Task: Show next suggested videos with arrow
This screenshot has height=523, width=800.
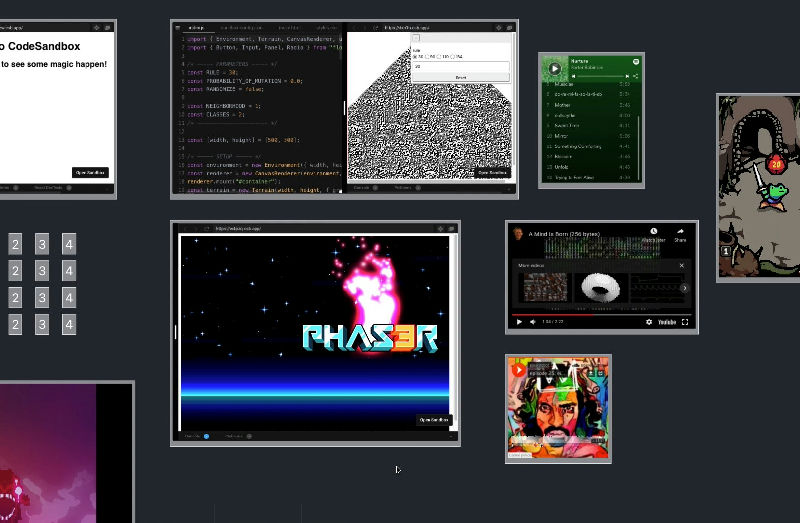Action: 685,288
